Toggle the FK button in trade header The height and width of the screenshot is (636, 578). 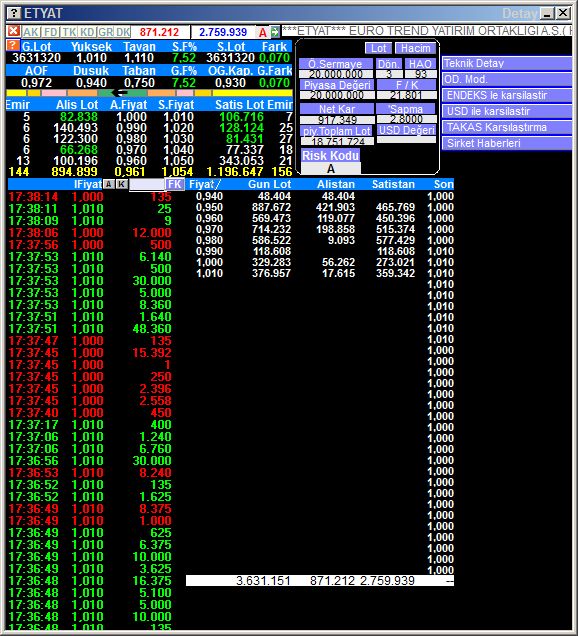[x=174, y=184]
